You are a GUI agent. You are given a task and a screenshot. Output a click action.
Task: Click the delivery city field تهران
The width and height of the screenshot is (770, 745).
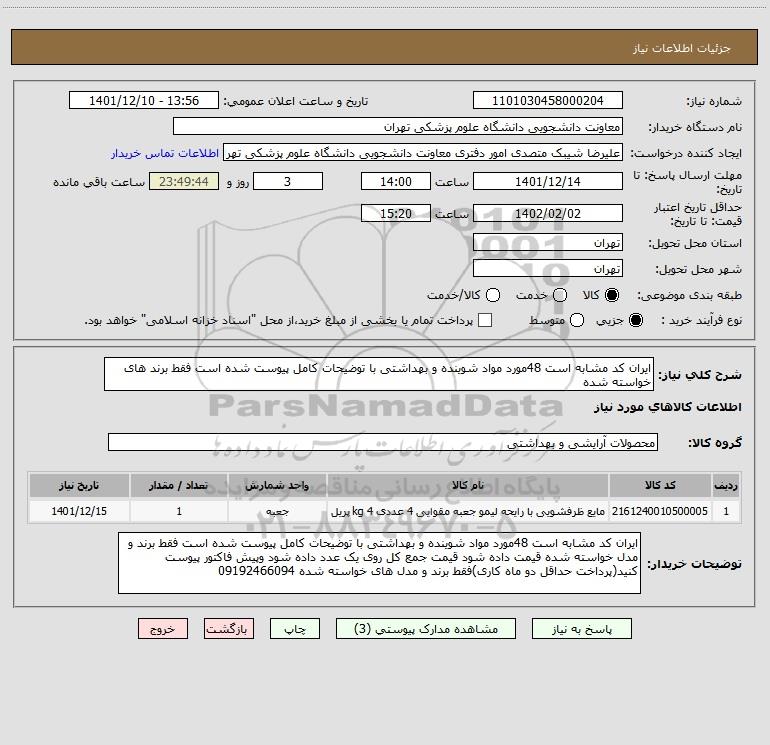(548, 269)
